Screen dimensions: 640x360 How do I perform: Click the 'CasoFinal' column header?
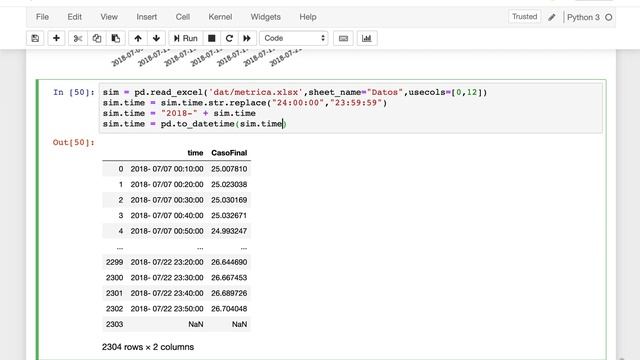tap(229, 153)
